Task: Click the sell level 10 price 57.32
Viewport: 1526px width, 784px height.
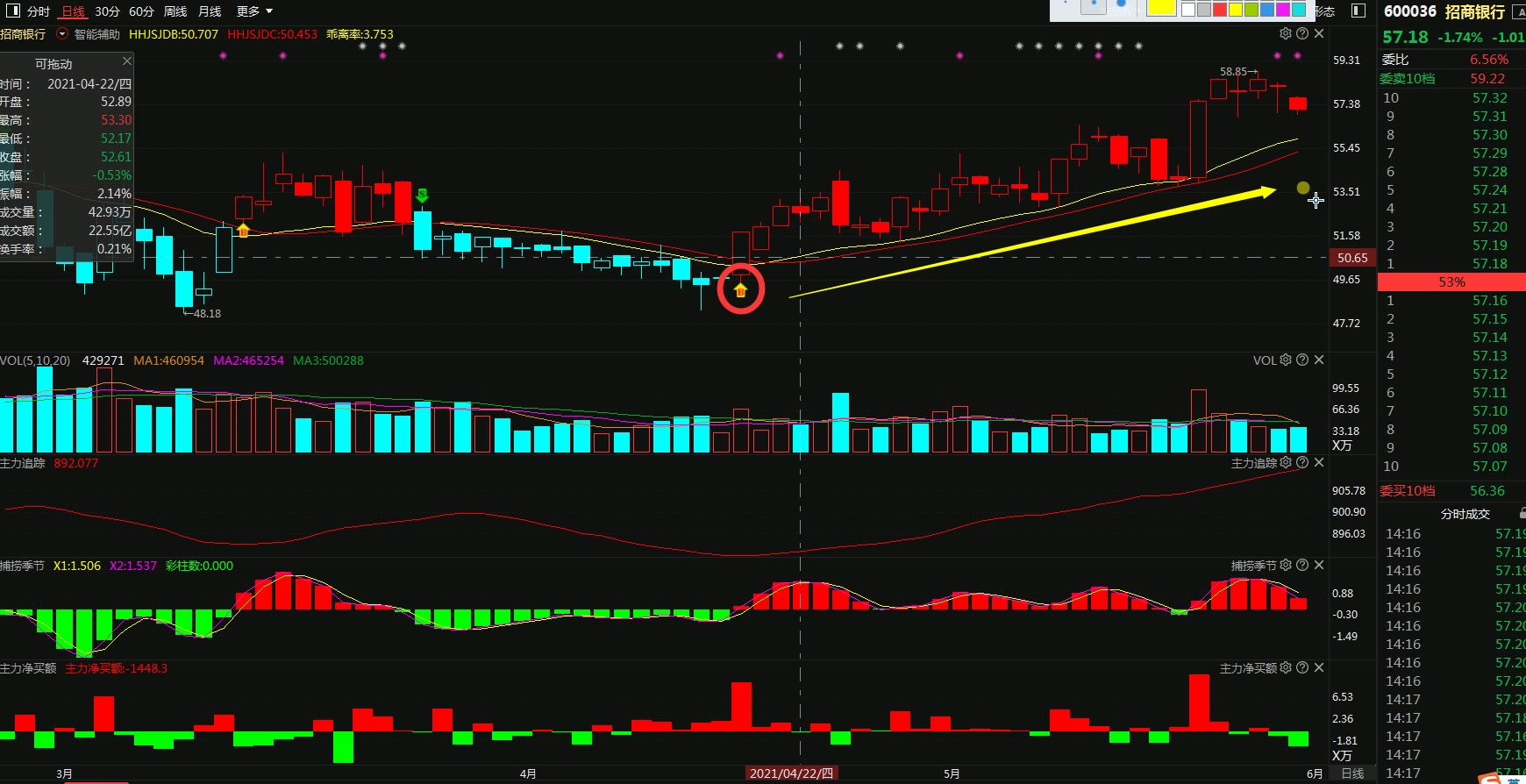Action: tap(1490, 98)
